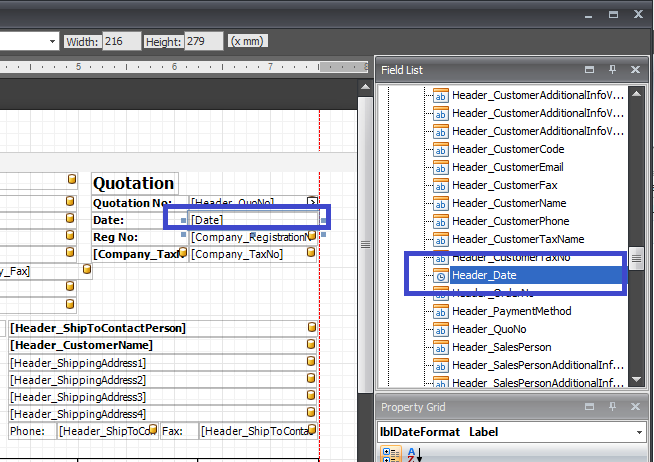The height and width of the screenshot is (462, 654).
Task: Click database icon on [Header_ShipToContactPerson] field
Action: (x=312, y=327)
